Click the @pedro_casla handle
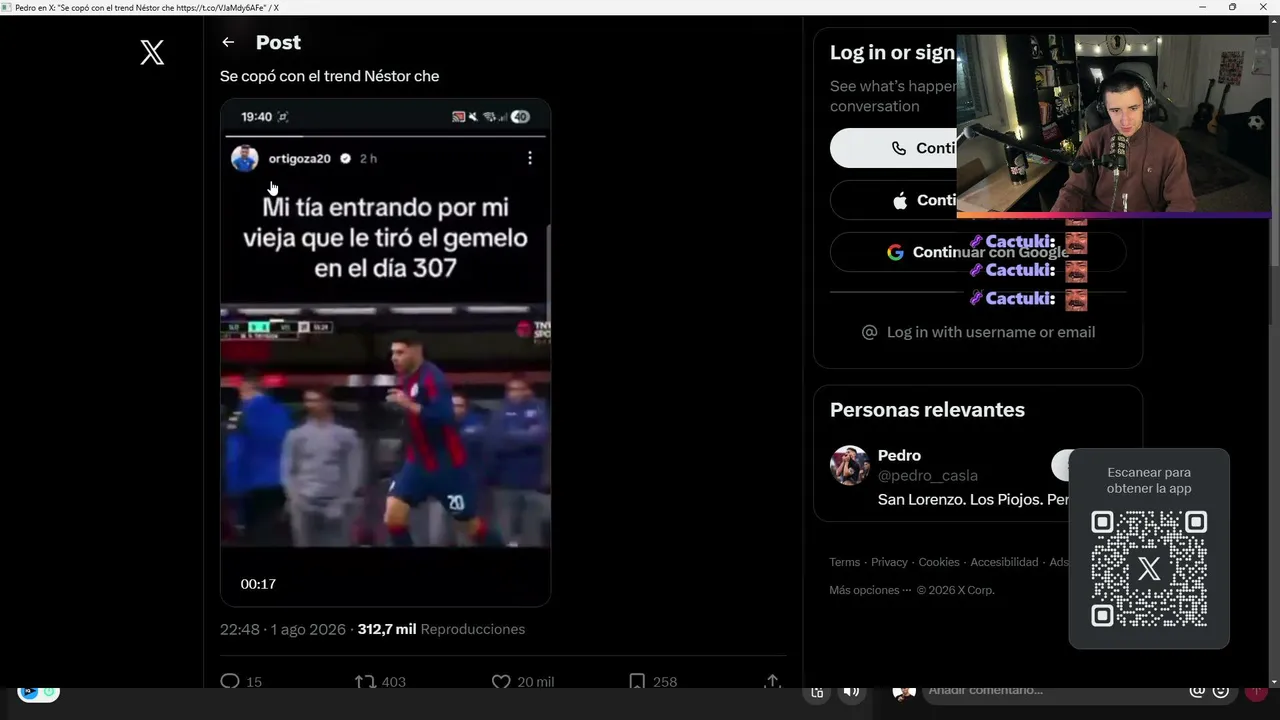1280x720 pixels. [x=928, y=475]
